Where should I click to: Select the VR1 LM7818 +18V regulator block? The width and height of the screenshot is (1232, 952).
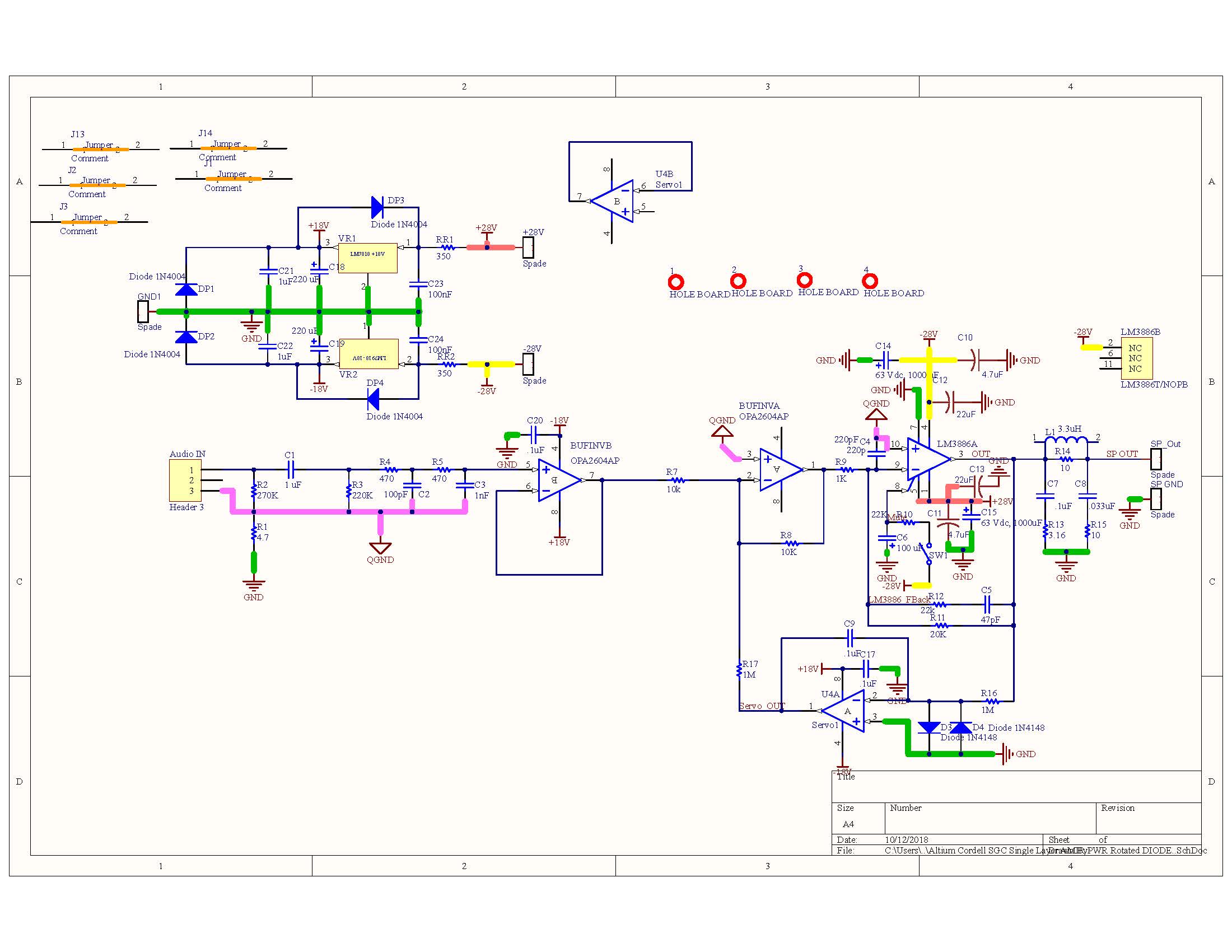pos(368,258)
